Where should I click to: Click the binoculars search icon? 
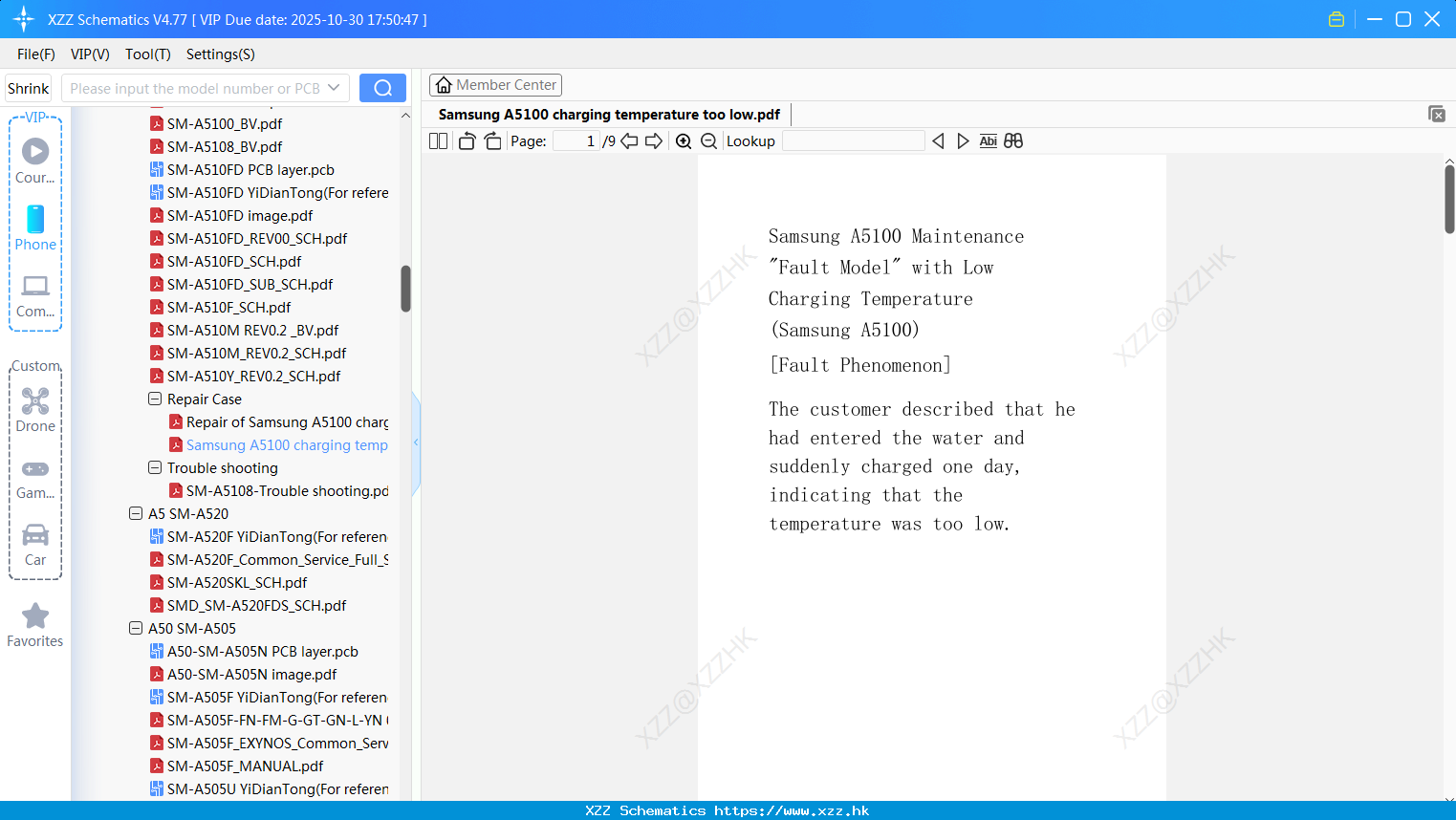pos(1013,141)
